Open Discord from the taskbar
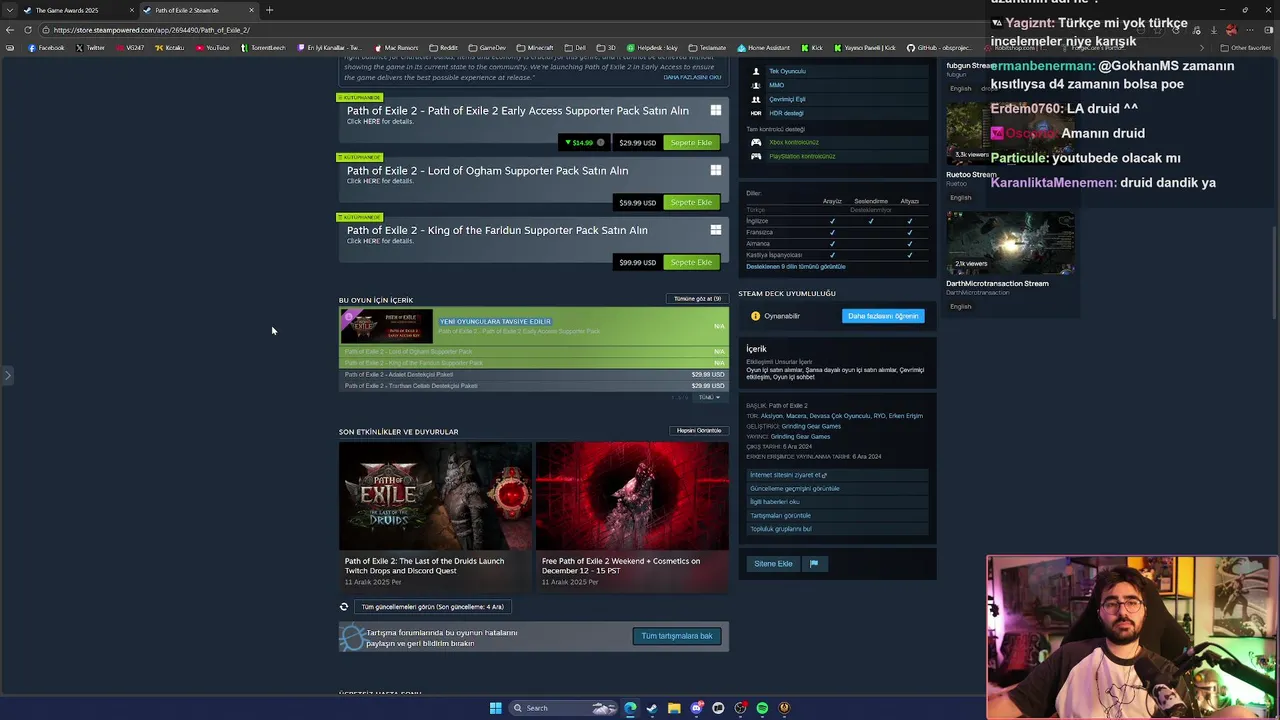This screenshot has height=720, width=1280. point(696,708)
